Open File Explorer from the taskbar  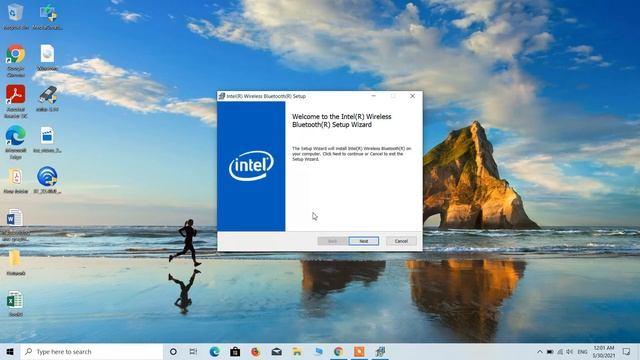point(297,351)
